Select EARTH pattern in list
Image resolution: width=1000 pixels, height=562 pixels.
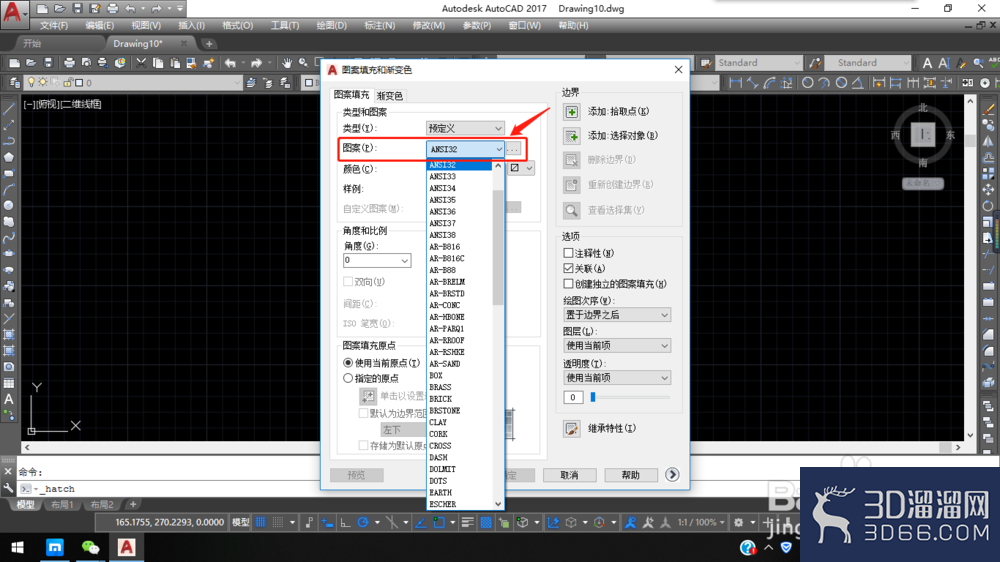459,493
